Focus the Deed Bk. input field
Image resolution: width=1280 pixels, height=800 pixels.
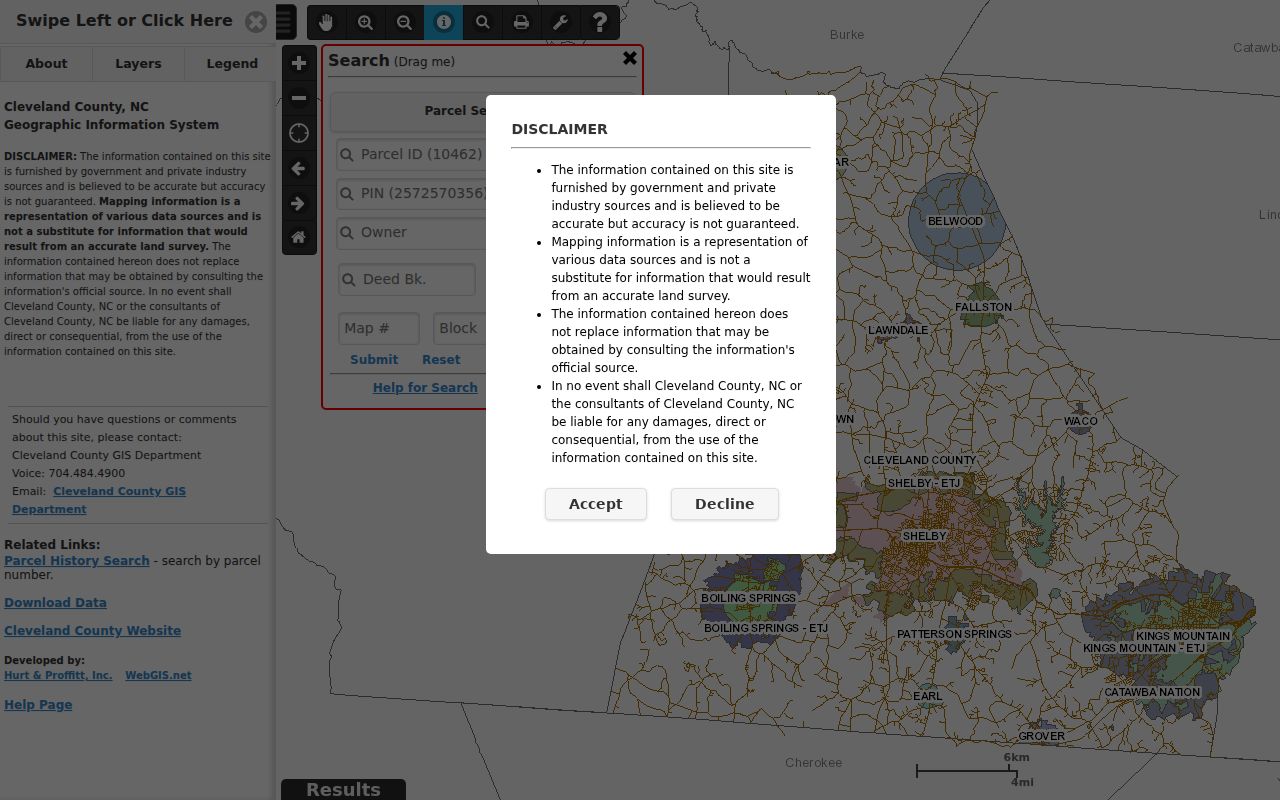407,279
